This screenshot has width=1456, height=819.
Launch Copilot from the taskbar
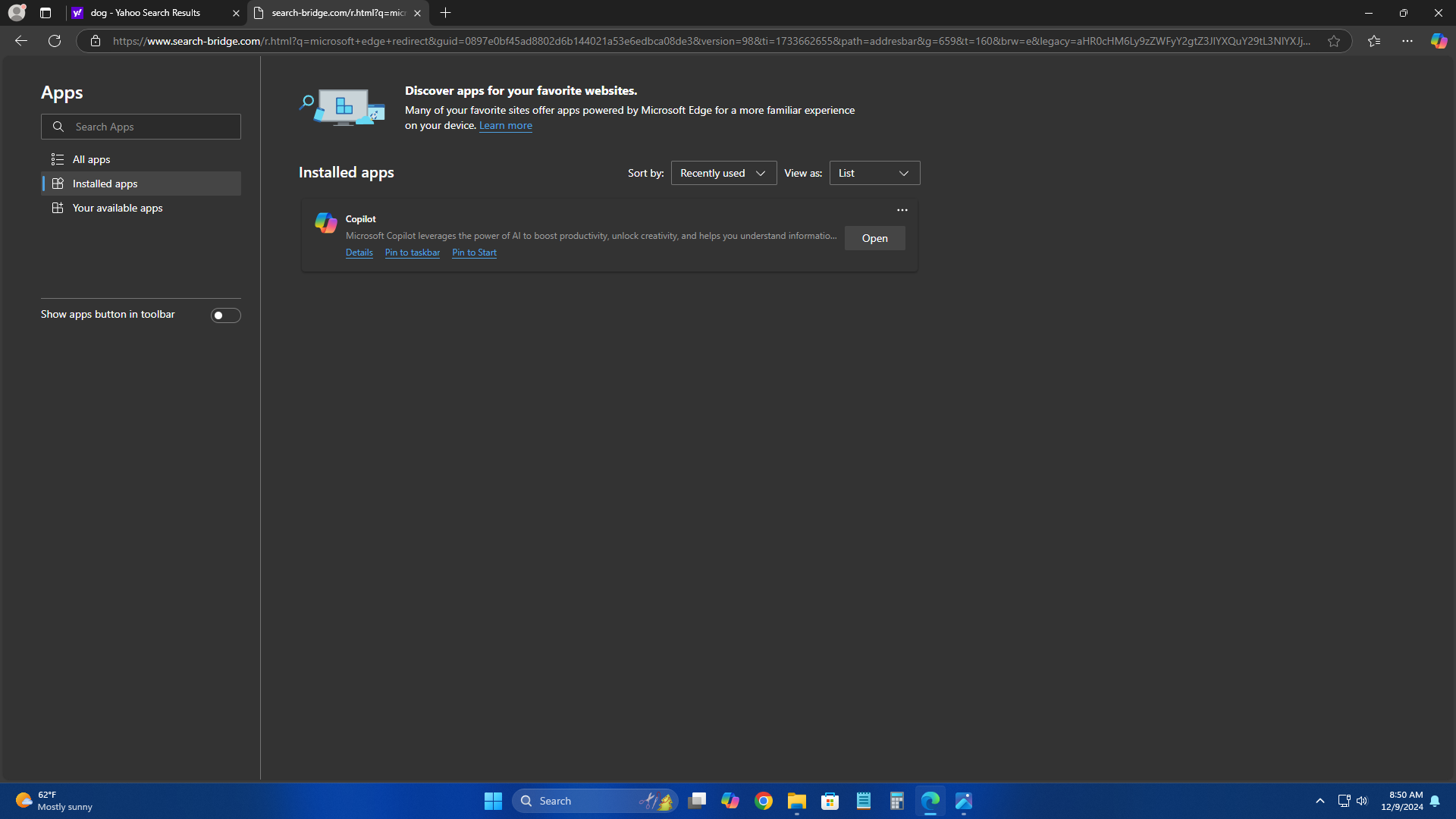point(730,801)
